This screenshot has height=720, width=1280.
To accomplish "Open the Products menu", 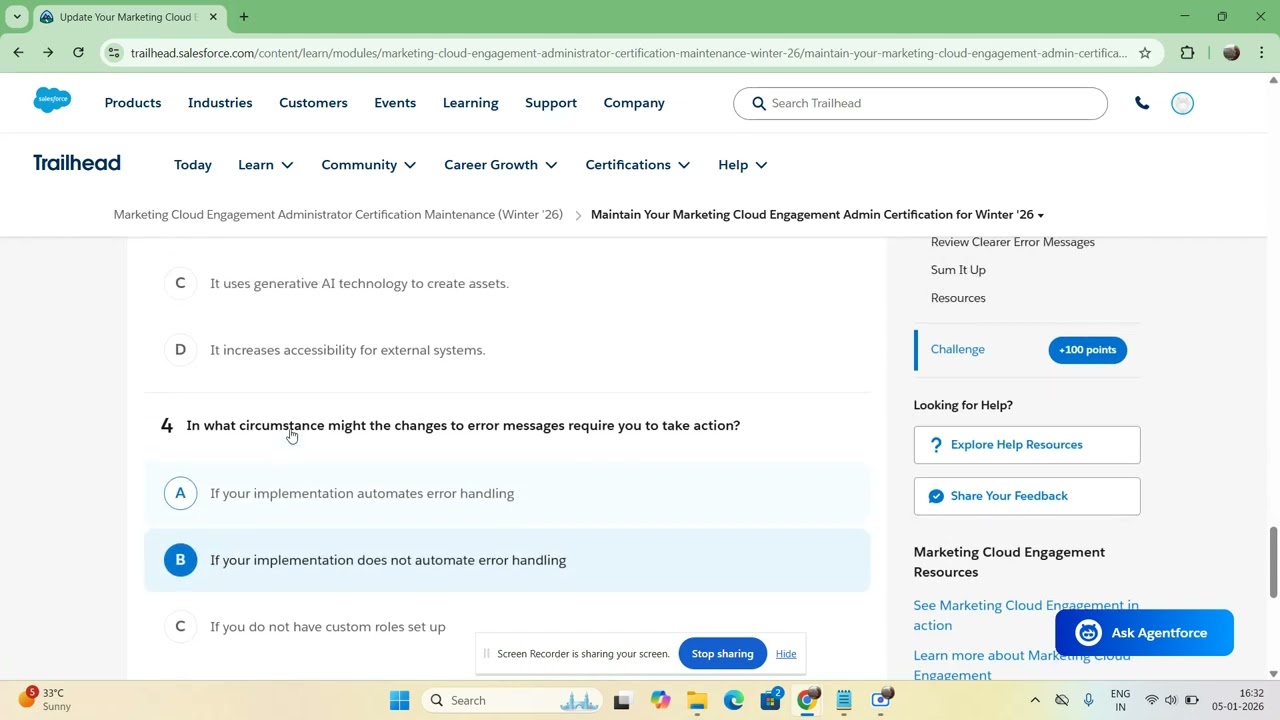I will tap(133, 103).
